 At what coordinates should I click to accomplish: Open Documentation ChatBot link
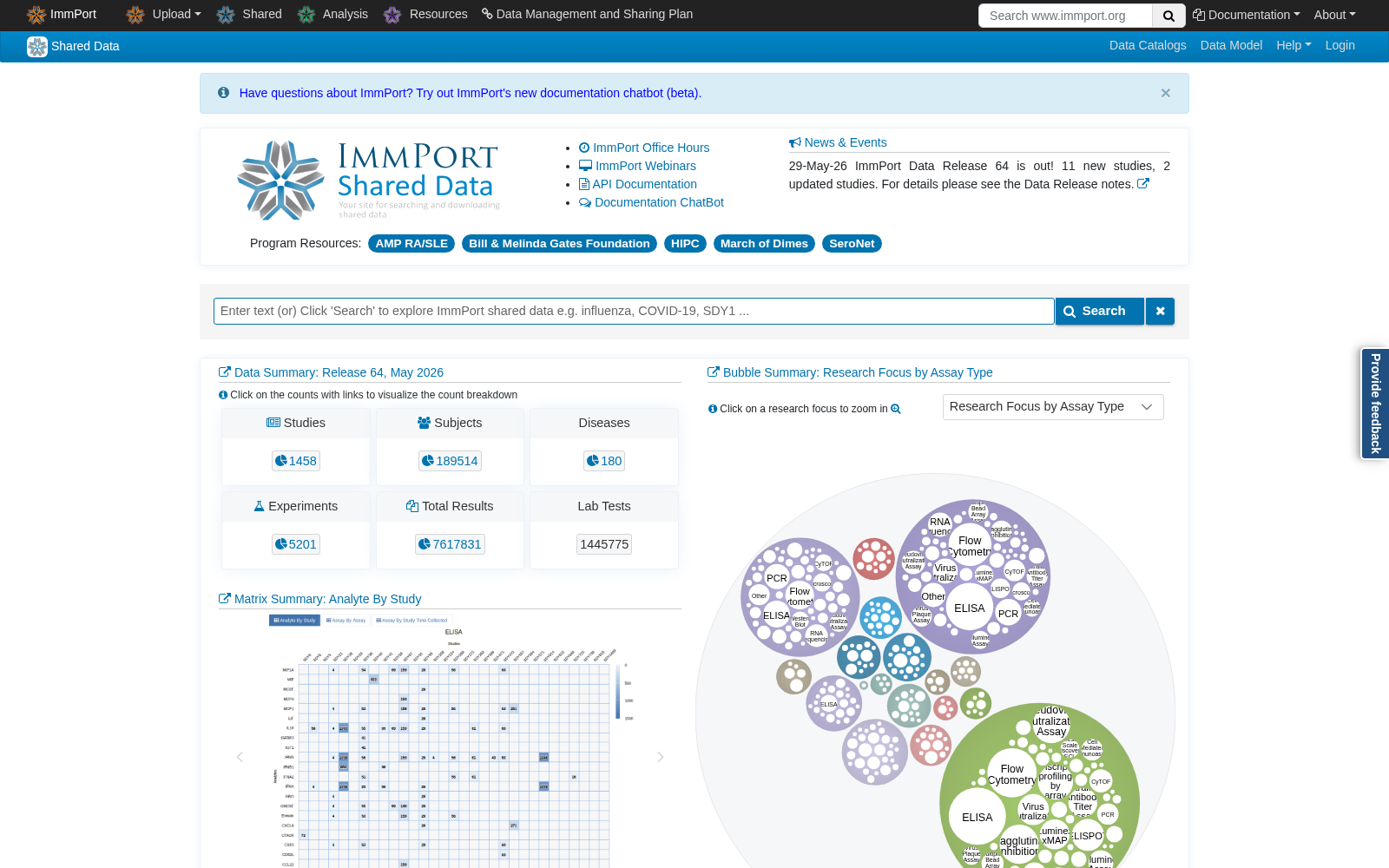[651, 202]
